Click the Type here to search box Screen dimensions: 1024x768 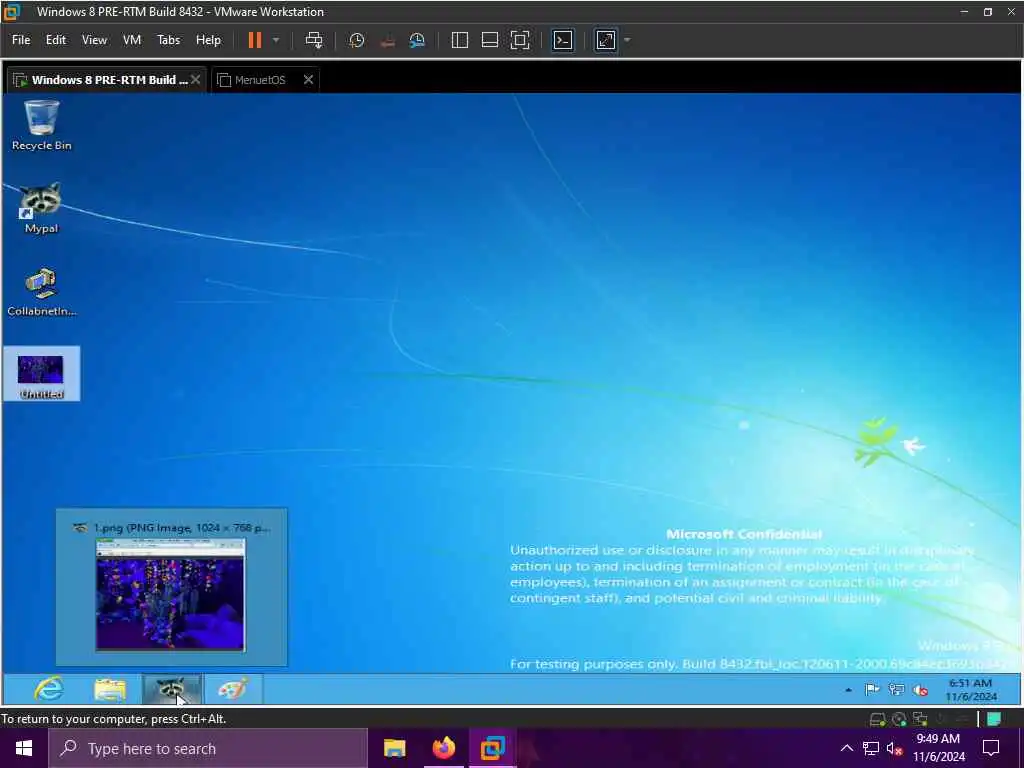(x=208, y=748)
